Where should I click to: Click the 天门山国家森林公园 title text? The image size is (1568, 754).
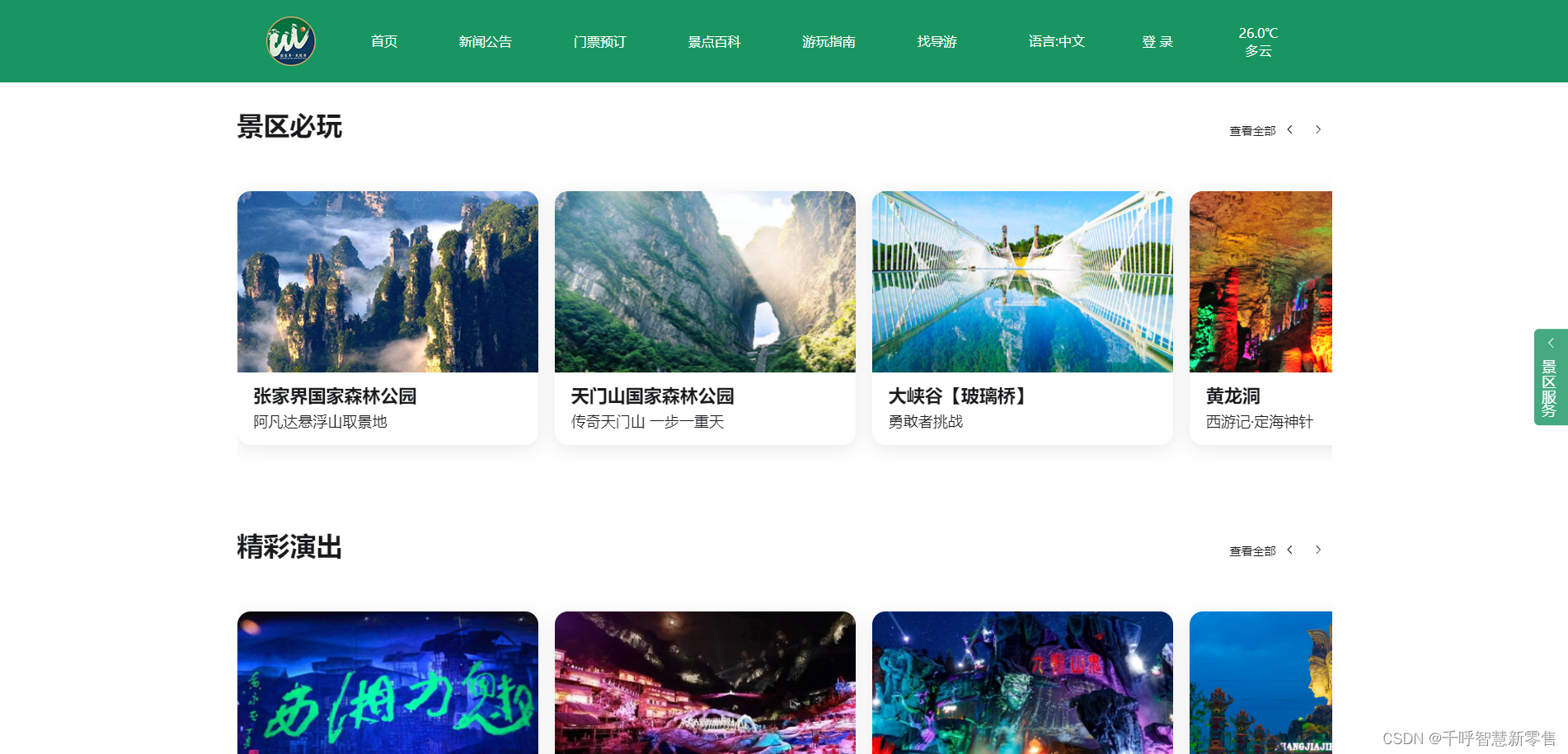652,396
